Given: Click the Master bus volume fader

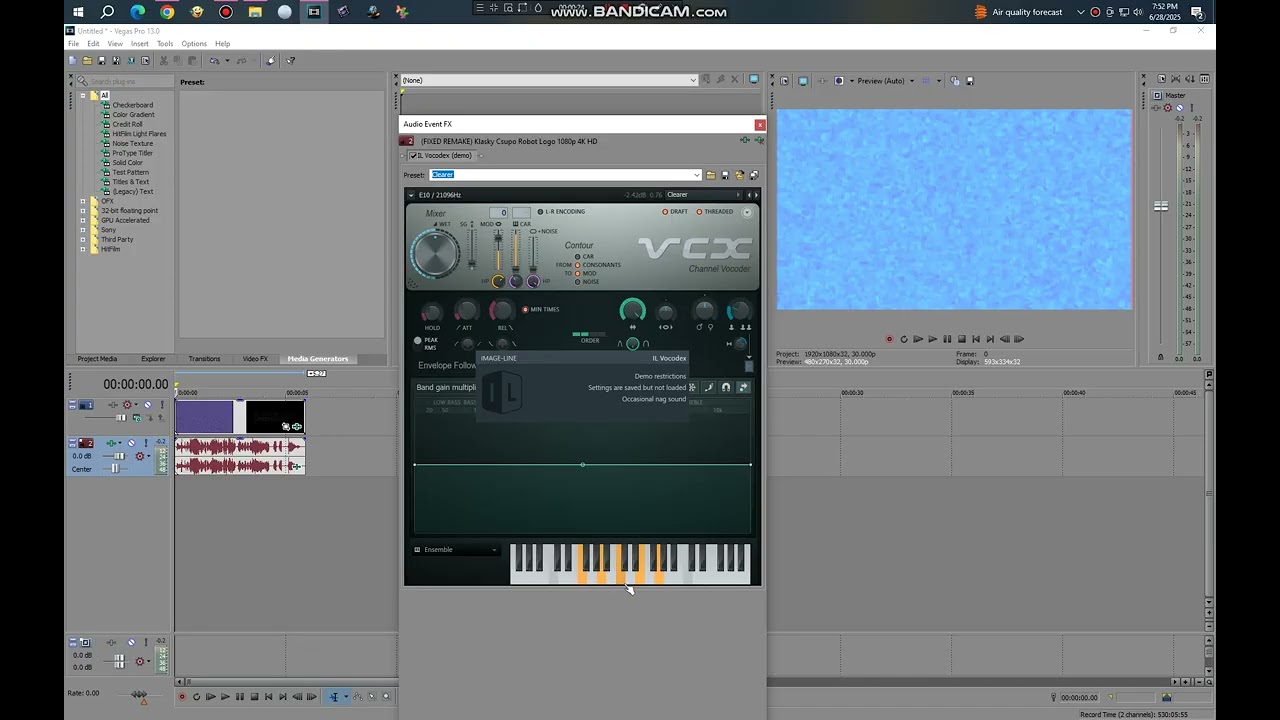Looking at the screenshot, I should tap(1161, 206).
